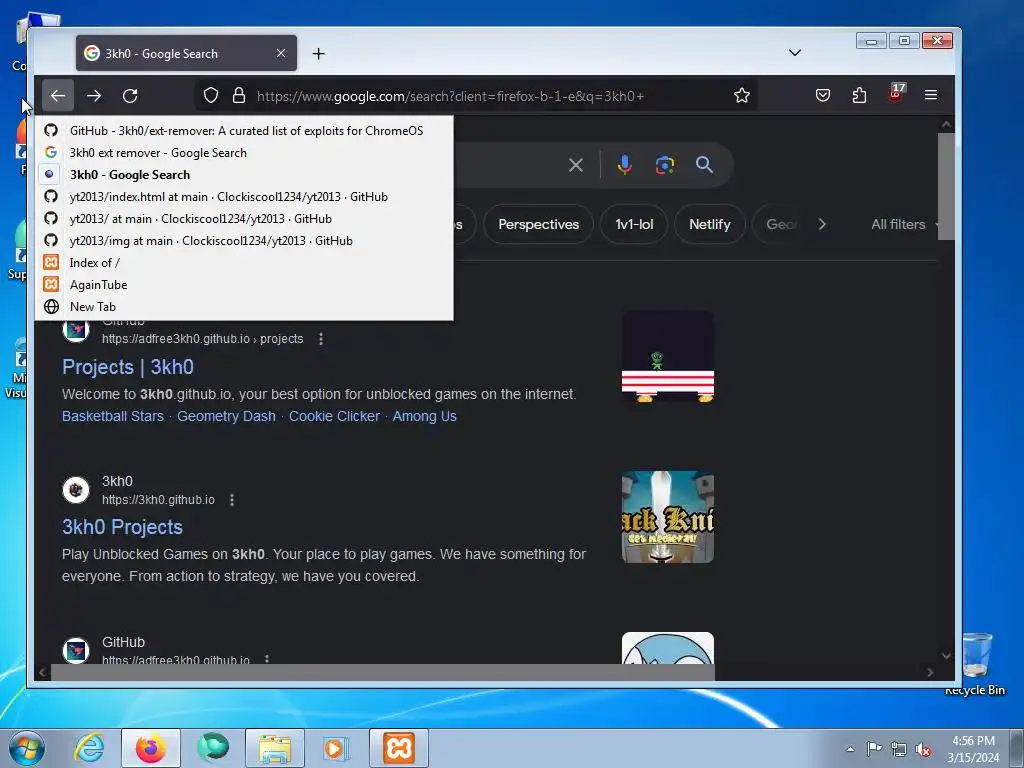Select yt2013/index.html at main history entry

[244, 197]
